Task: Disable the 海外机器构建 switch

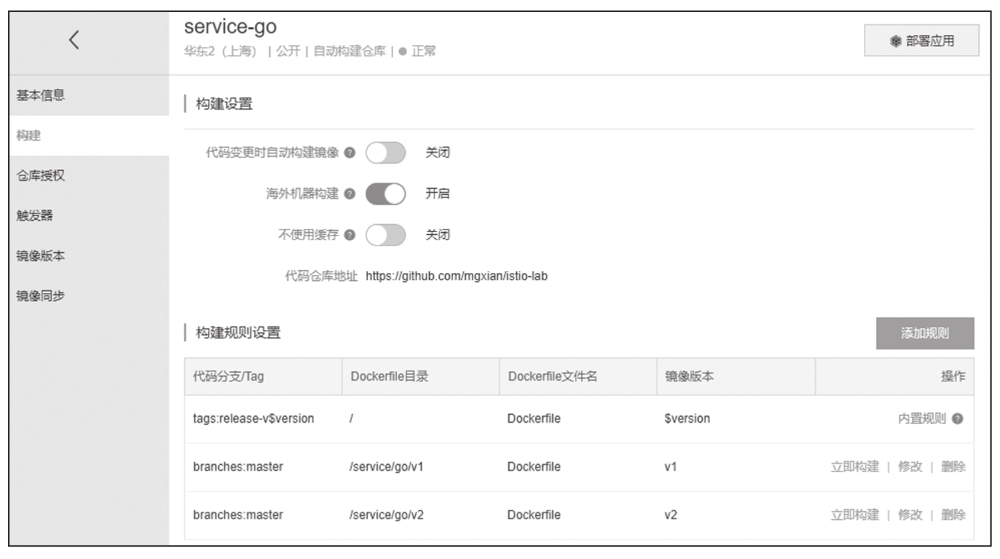Action: tap(385, 194)
